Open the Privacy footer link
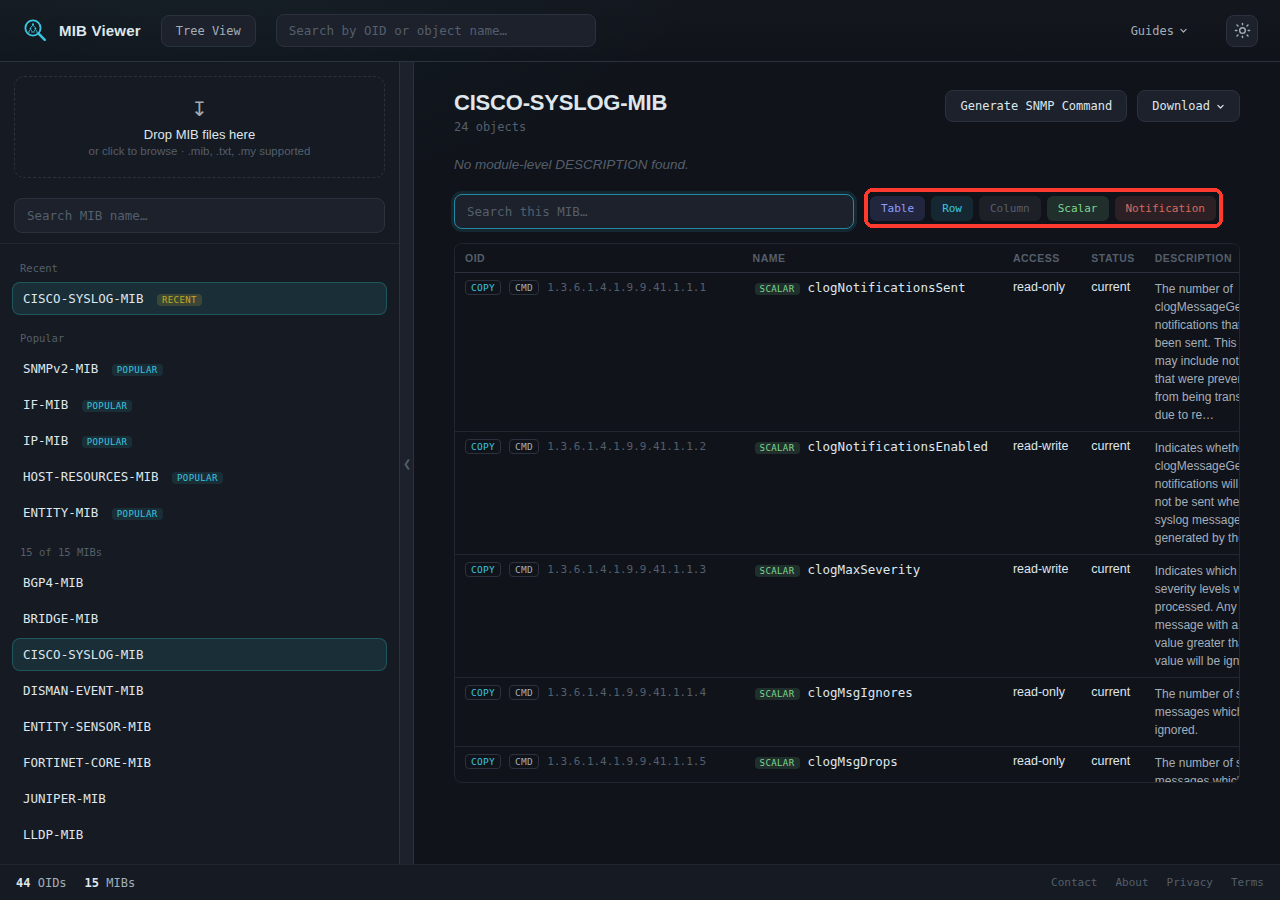The height and width of the screenshot is (900, 1280). click(x=1190, y=883)
